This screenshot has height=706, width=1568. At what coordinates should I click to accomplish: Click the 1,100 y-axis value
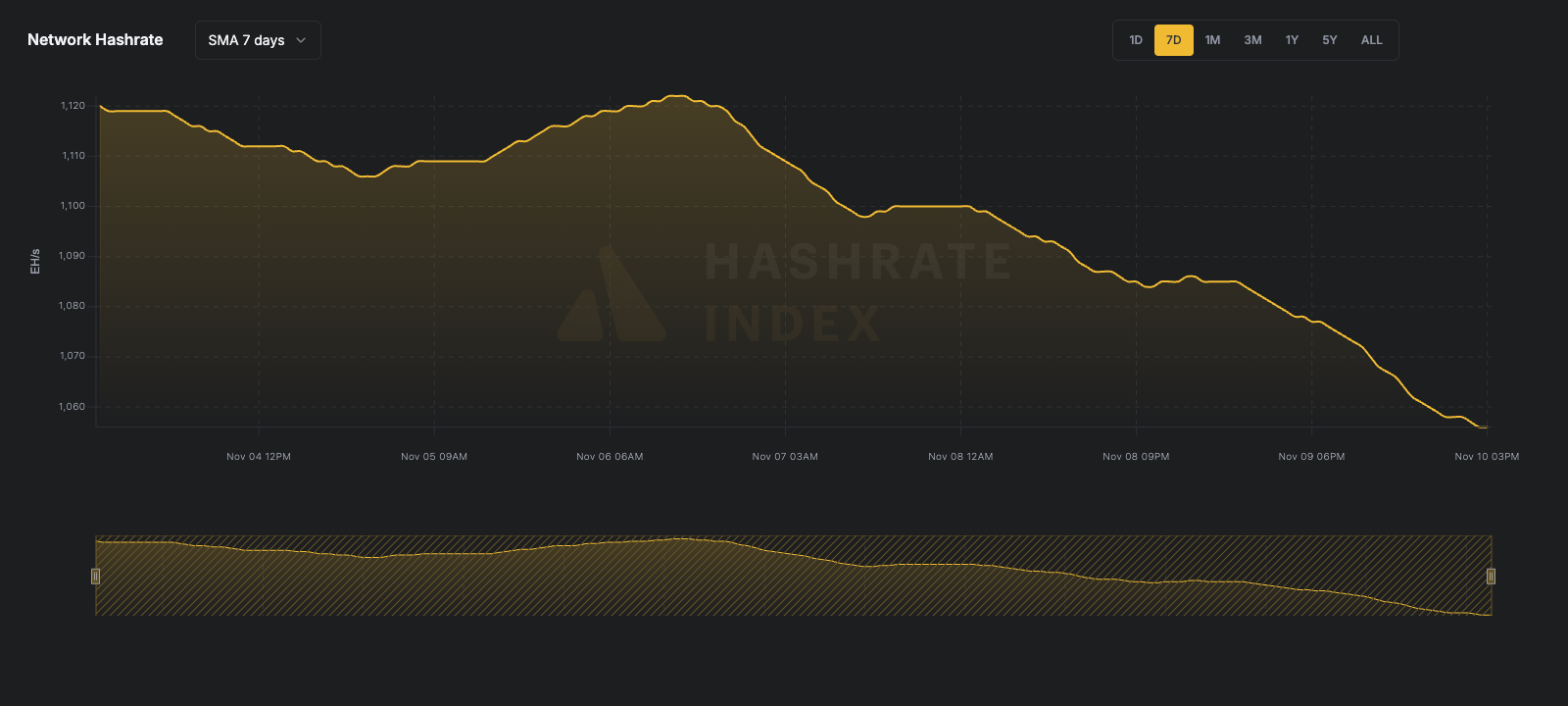[x=73, y=206]
